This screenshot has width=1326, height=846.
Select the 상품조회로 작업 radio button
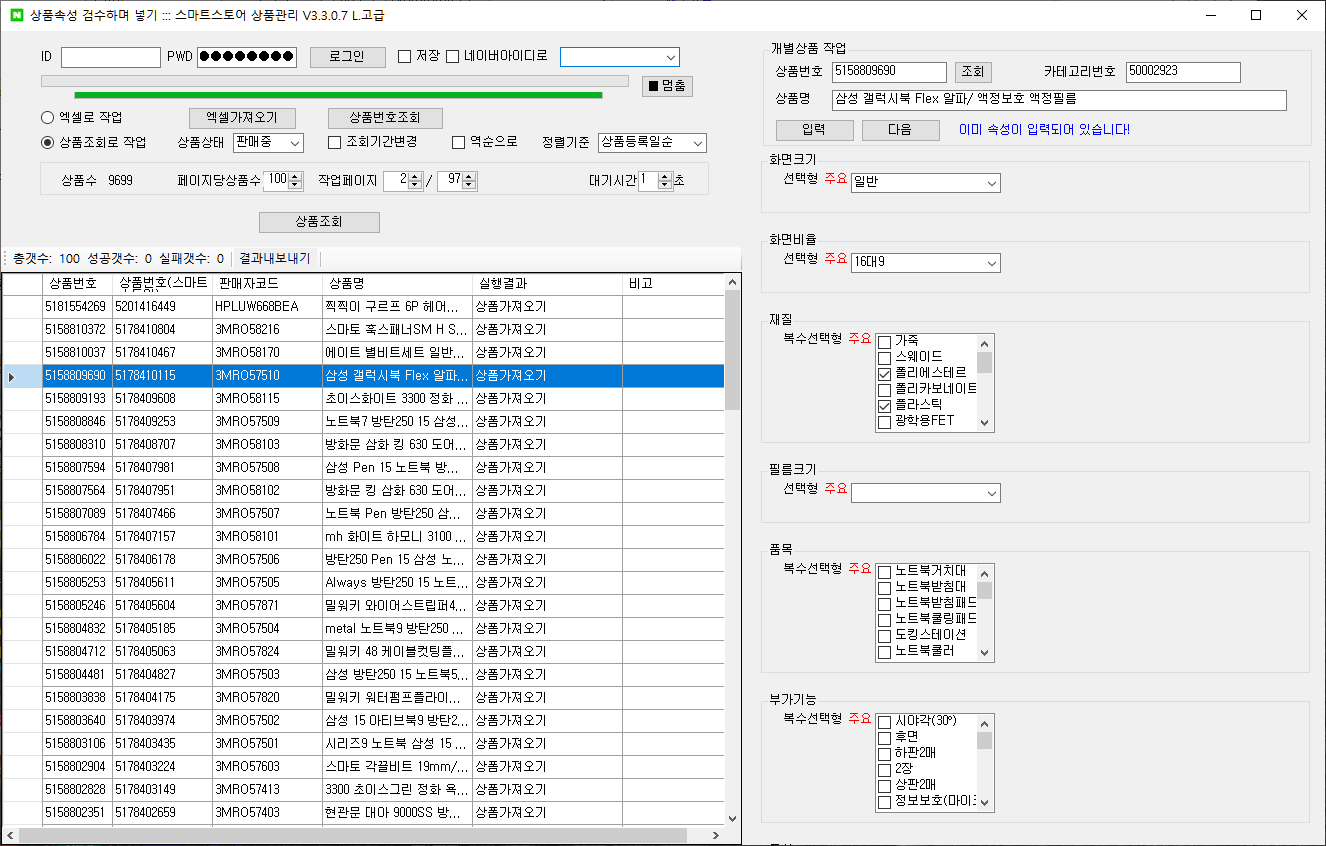[x=48, y=142]
